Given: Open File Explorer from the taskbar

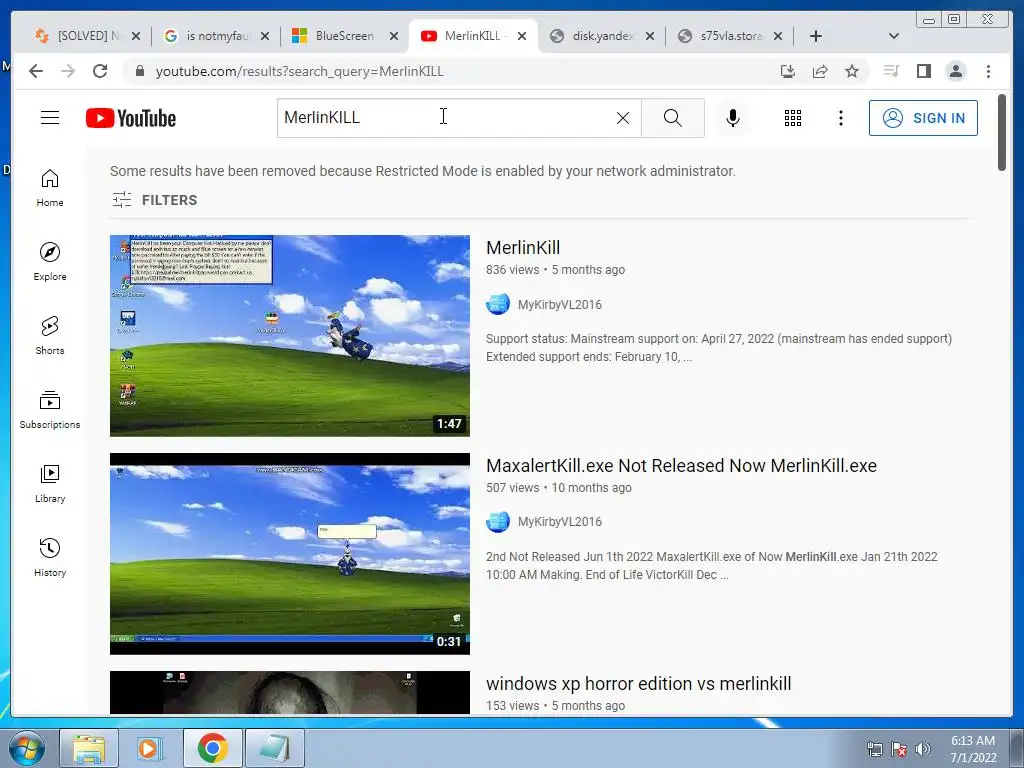Looking at the screenshot, I should point(89,748).
